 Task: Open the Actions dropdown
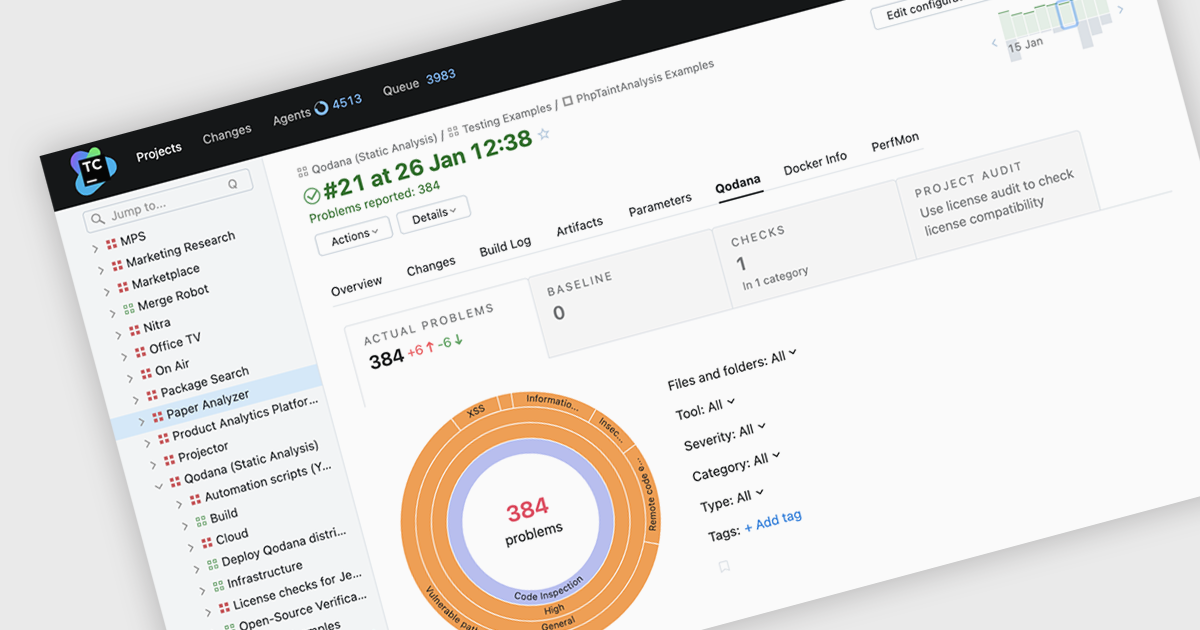[x=354, y=238]
